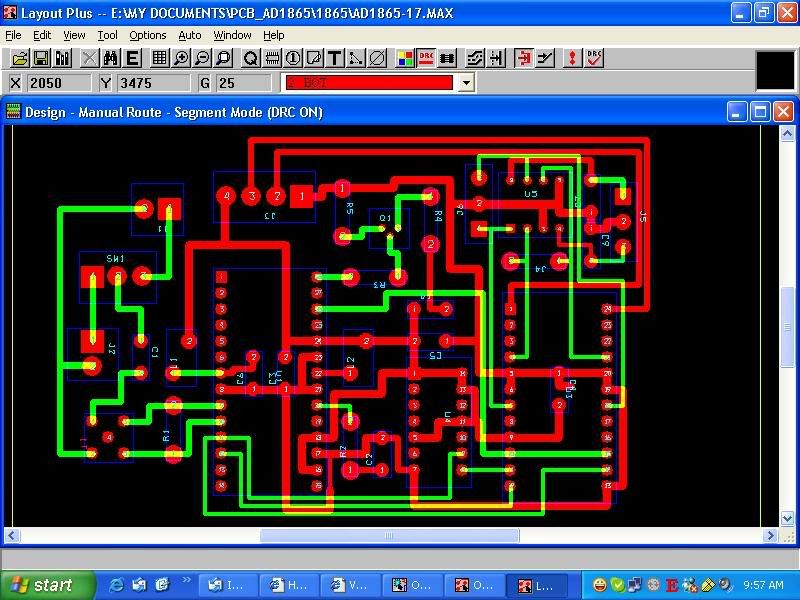
Task: Expand the quick launch overflow chevron
Action: [x=186, y=580]
